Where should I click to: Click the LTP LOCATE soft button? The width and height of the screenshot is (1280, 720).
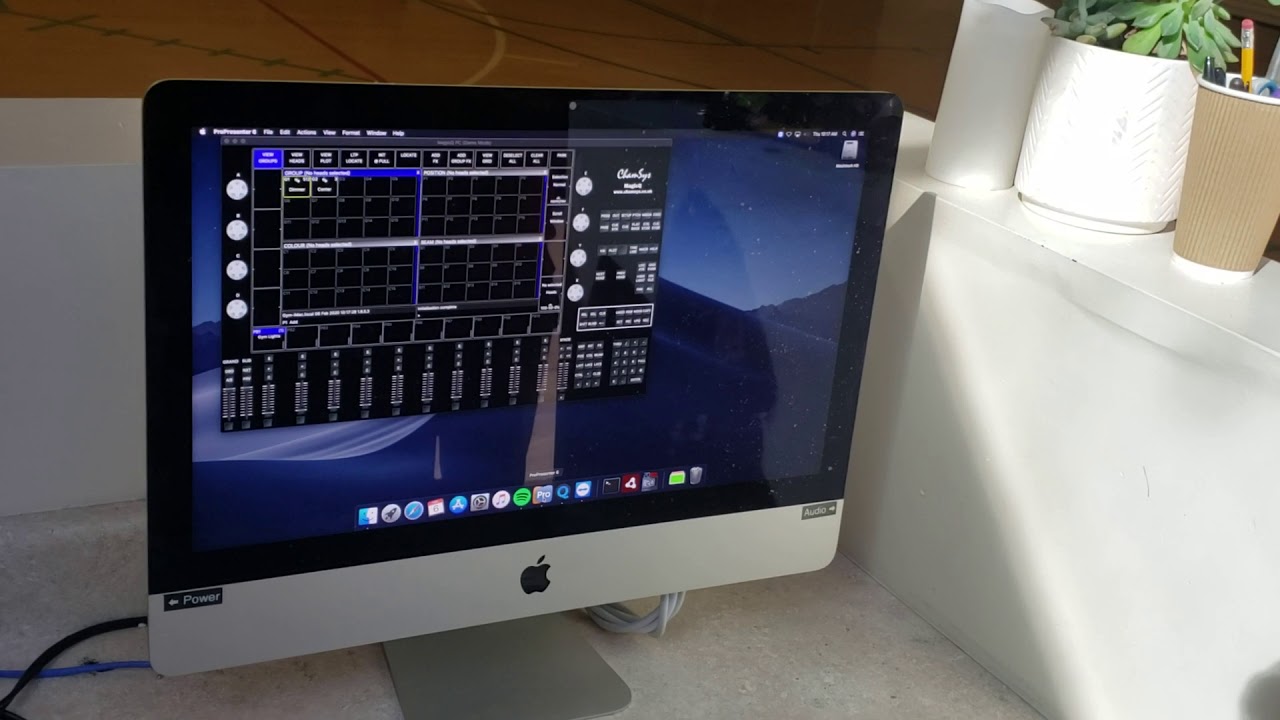354,158
